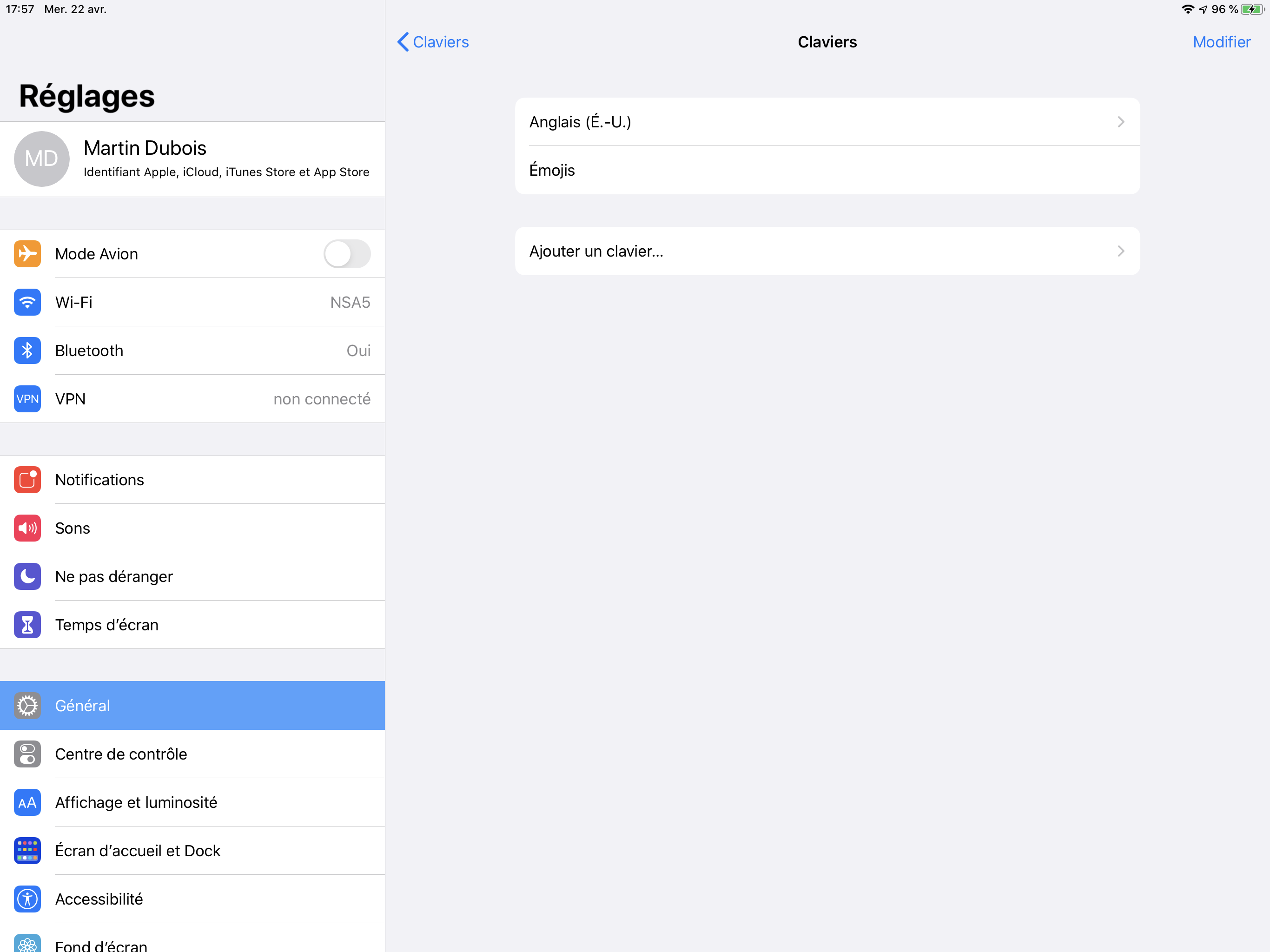Screen dimensions: 1270x952
Task: Open Martin Dubois Apple ID profile
Action: pos(226,159)
